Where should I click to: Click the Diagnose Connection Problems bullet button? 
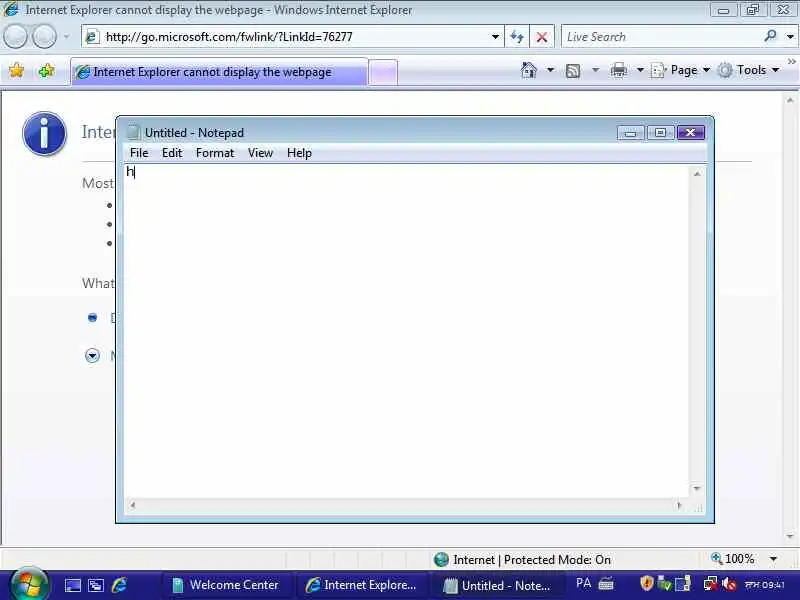(x=92, y=318)
